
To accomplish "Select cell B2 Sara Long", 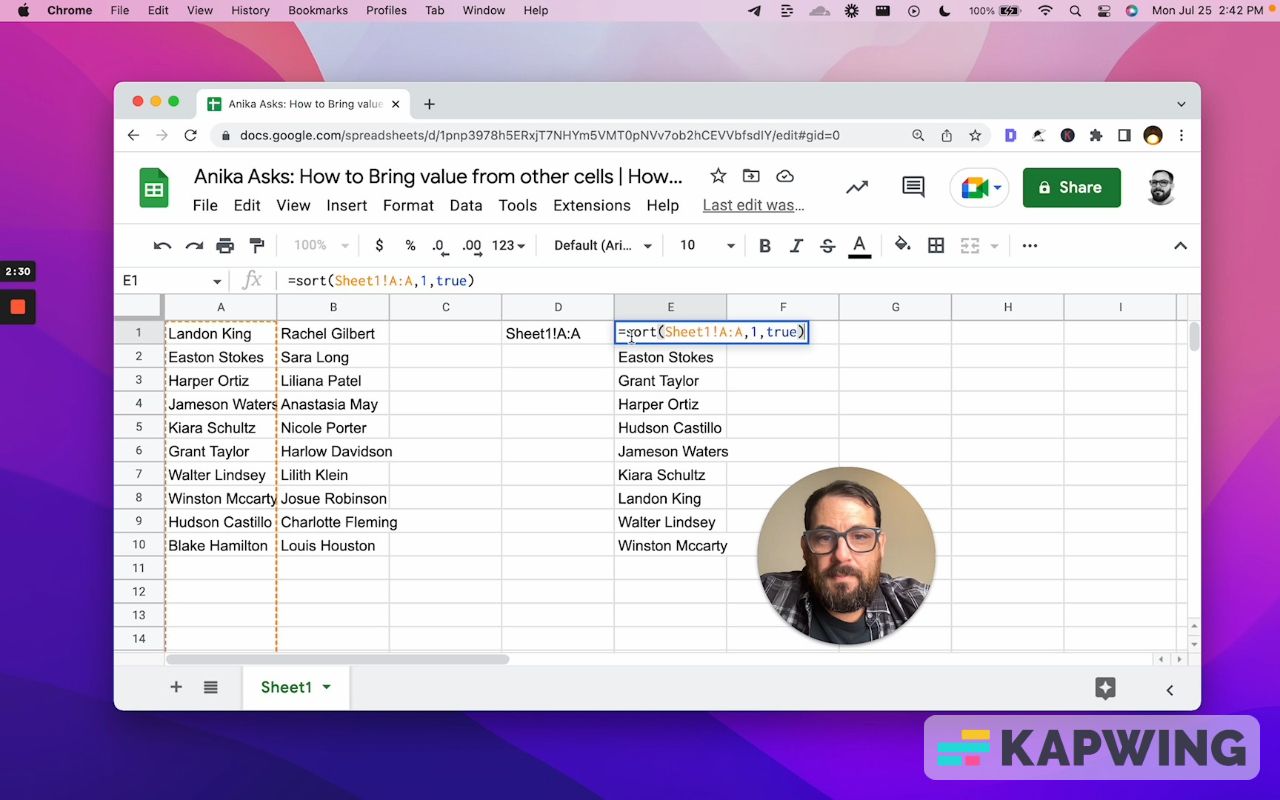I will click(333, 357).
